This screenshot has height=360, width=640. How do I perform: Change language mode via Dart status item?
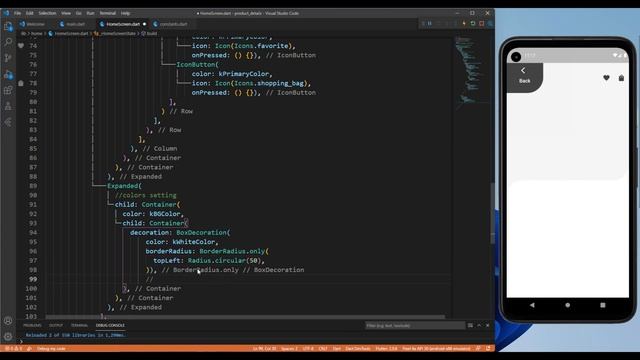pos(337,349)
